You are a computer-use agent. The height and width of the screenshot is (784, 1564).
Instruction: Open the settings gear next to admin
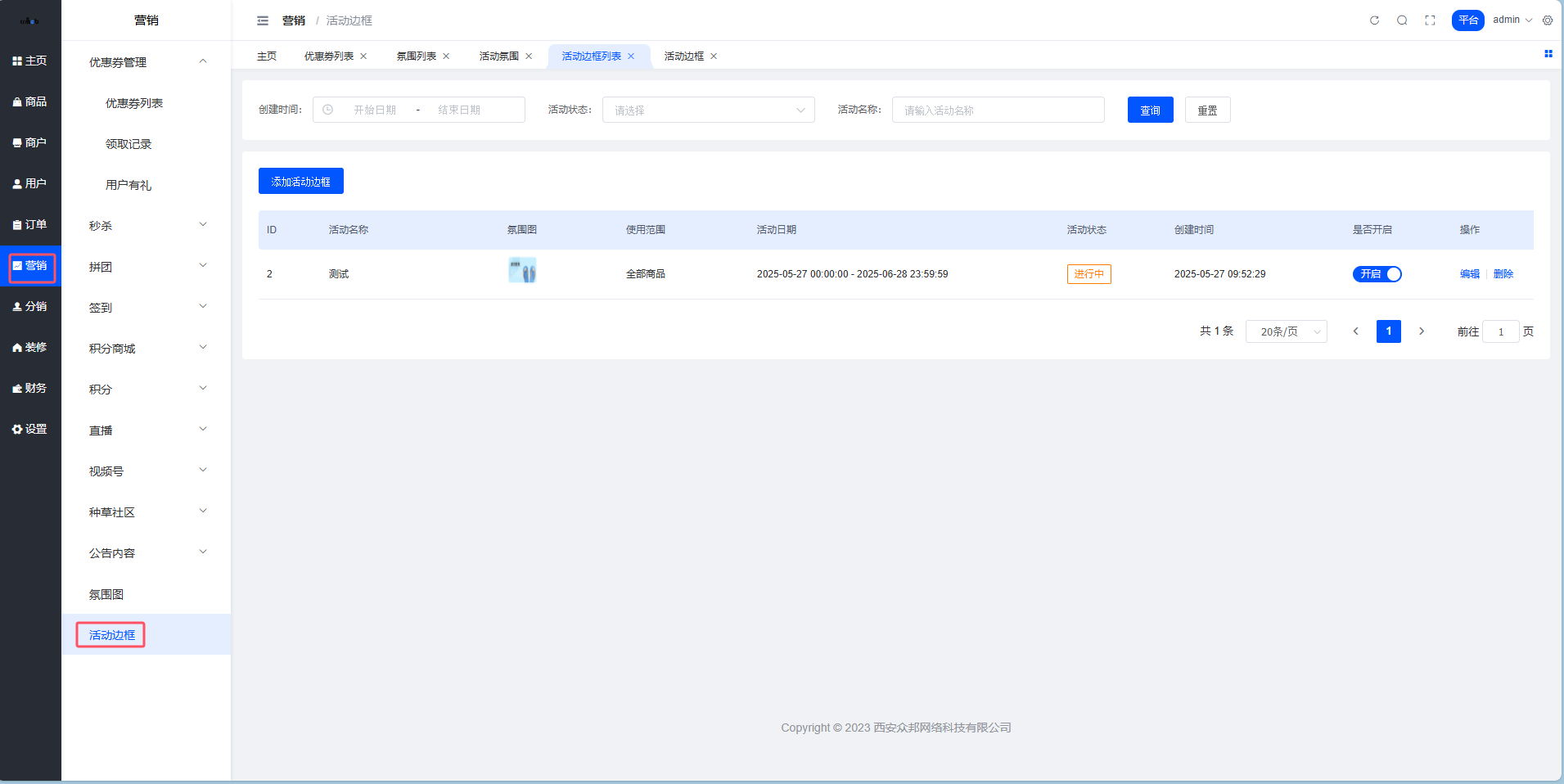(x=1548, y=20)
